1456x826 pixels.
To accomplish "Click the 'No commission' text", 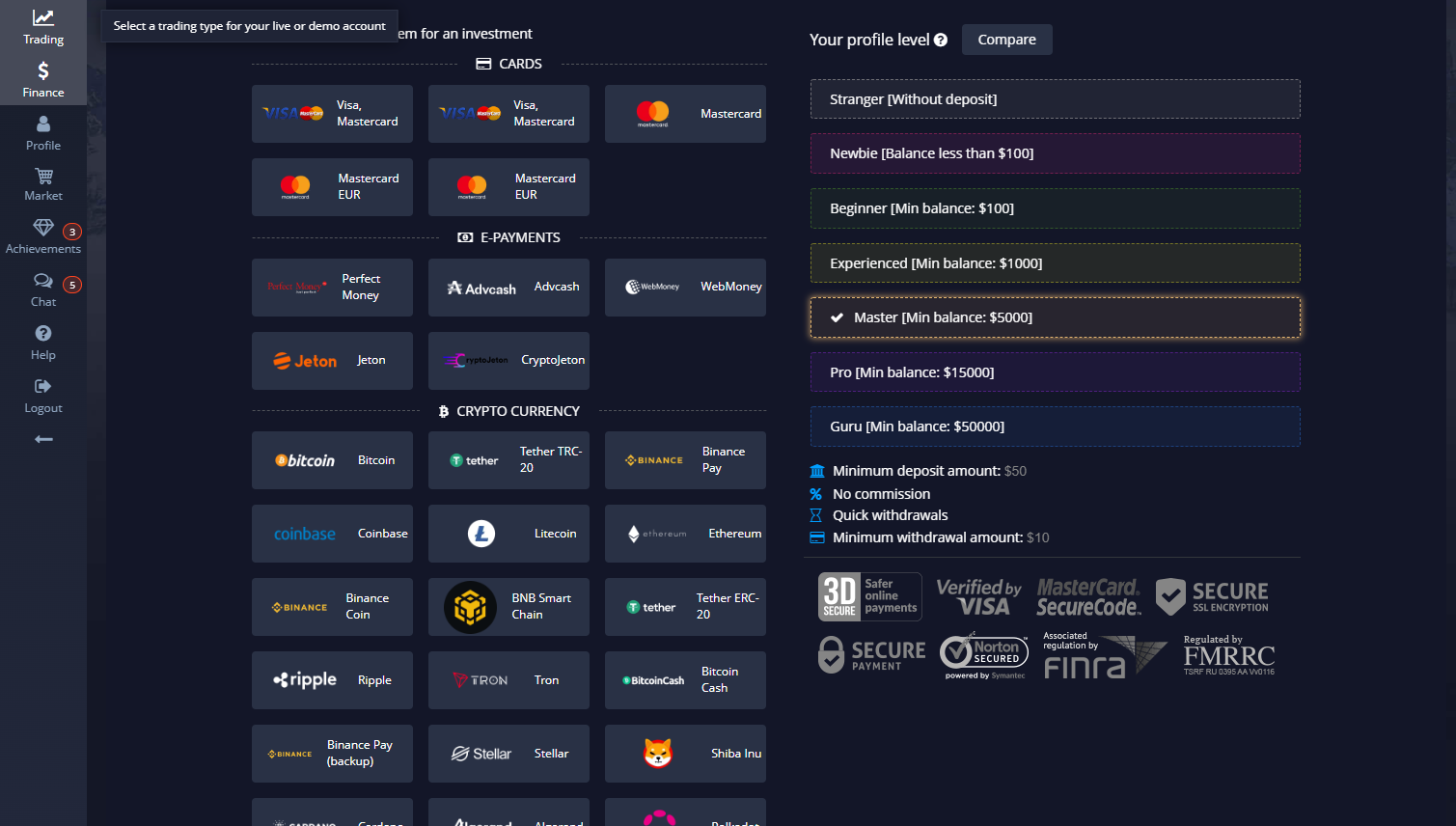I will tap(881, 494).
